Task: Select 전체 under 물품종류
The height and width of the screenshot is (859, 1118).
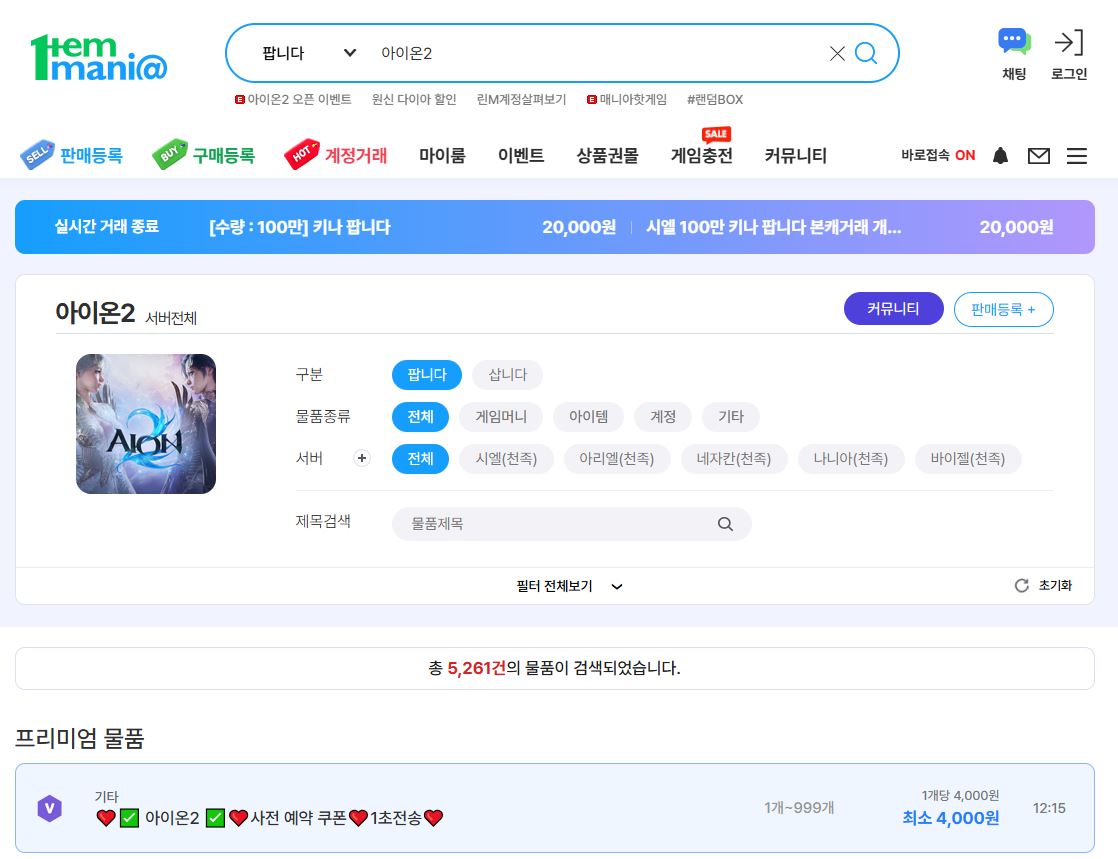Action: click(x=420, y=416)
